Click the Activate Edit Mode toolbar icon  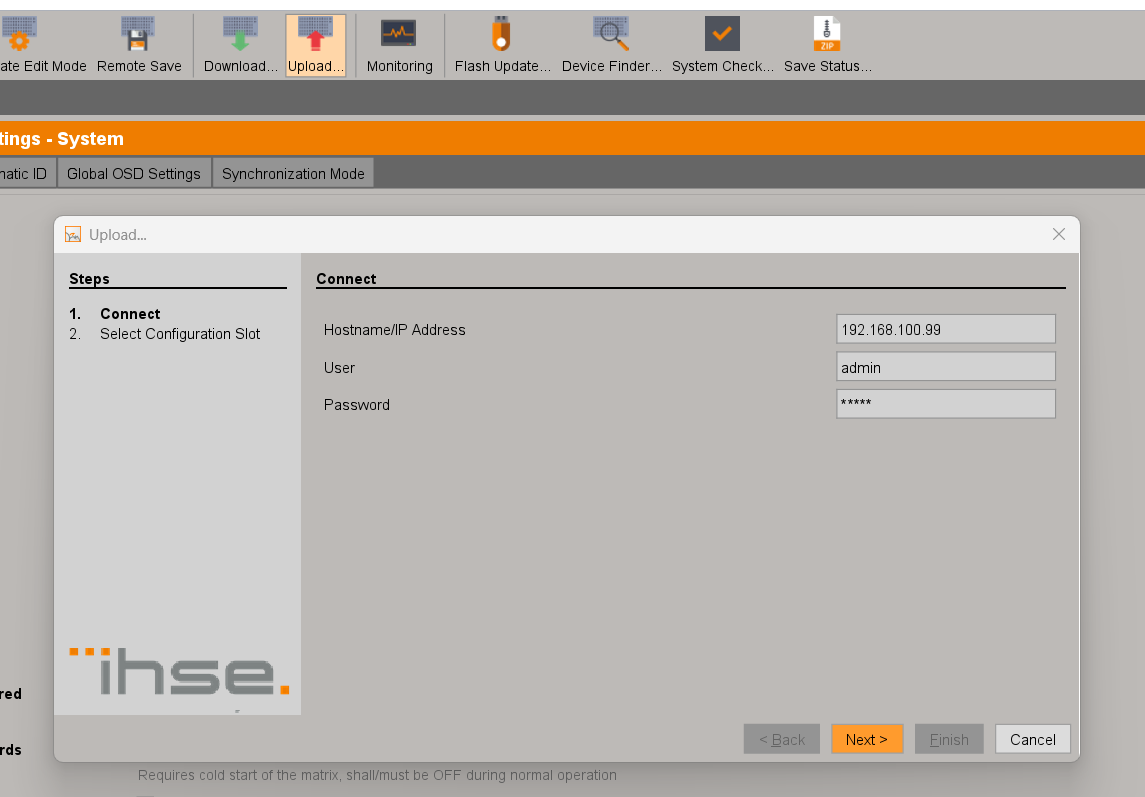pyautogui.click(x=22, y=37)
